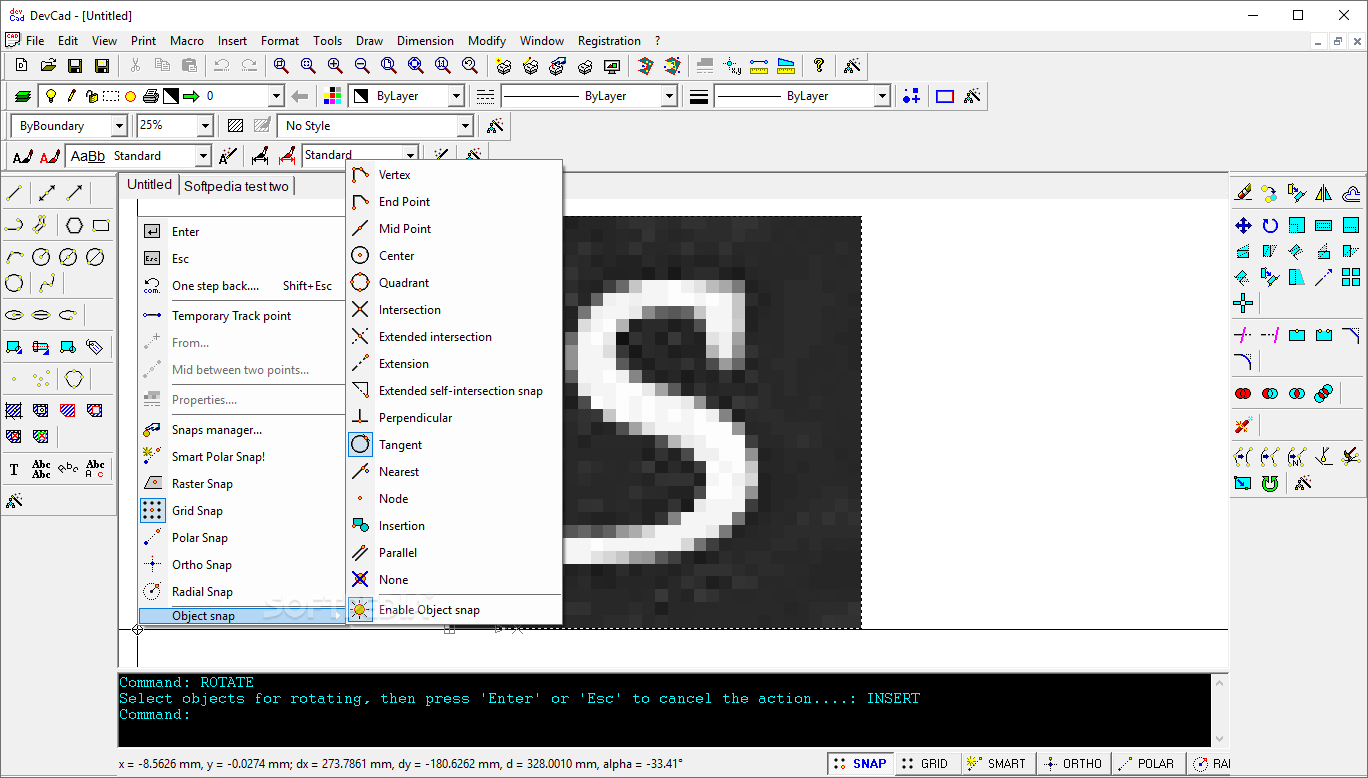The height and width of the screenshot is (778, 1368).
Task: Select the Move four-arrow tool
Action: (x=1243, y=225)
